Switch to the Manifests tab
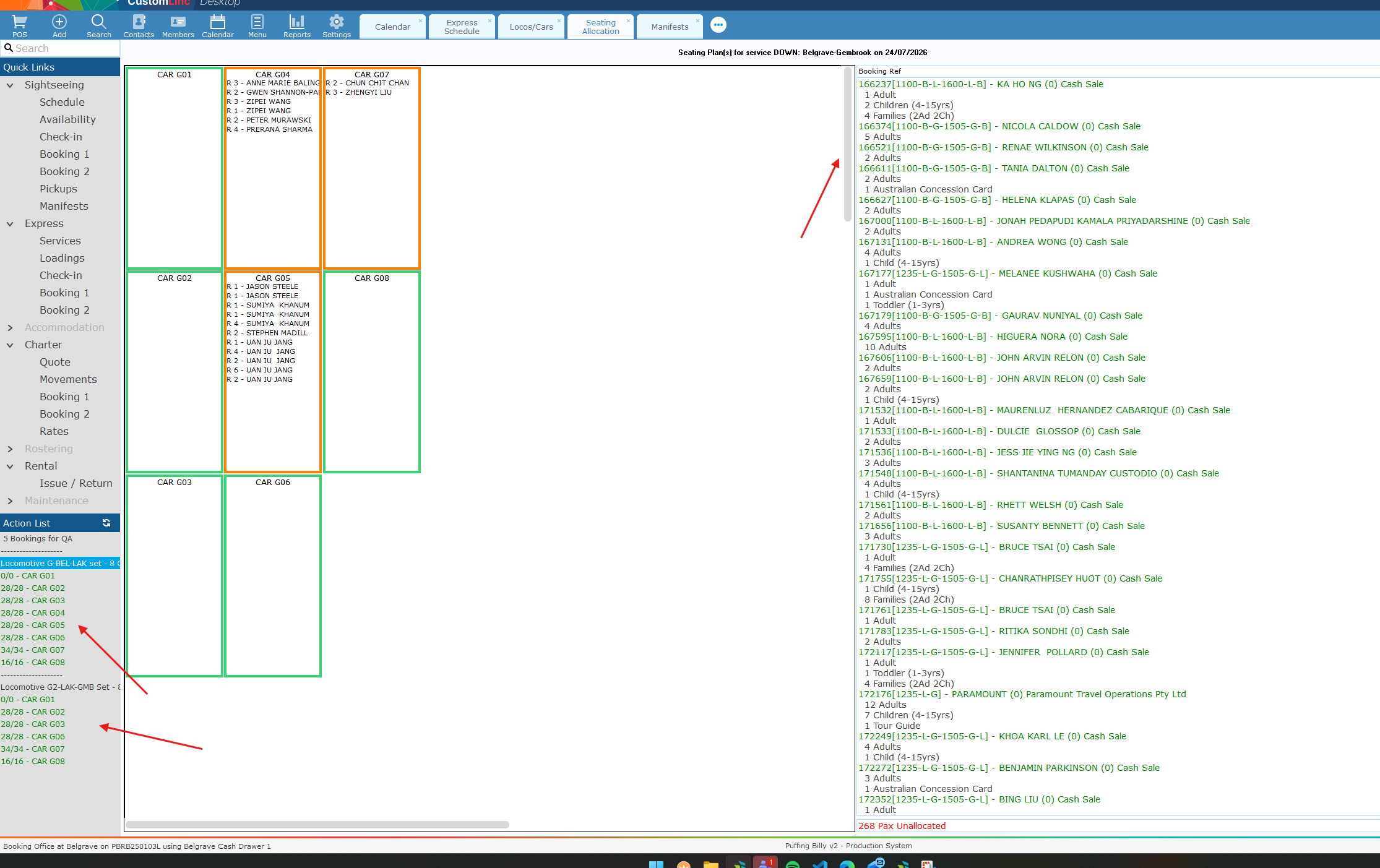Screen dimensions: 1380x868 tap(670, 27)
